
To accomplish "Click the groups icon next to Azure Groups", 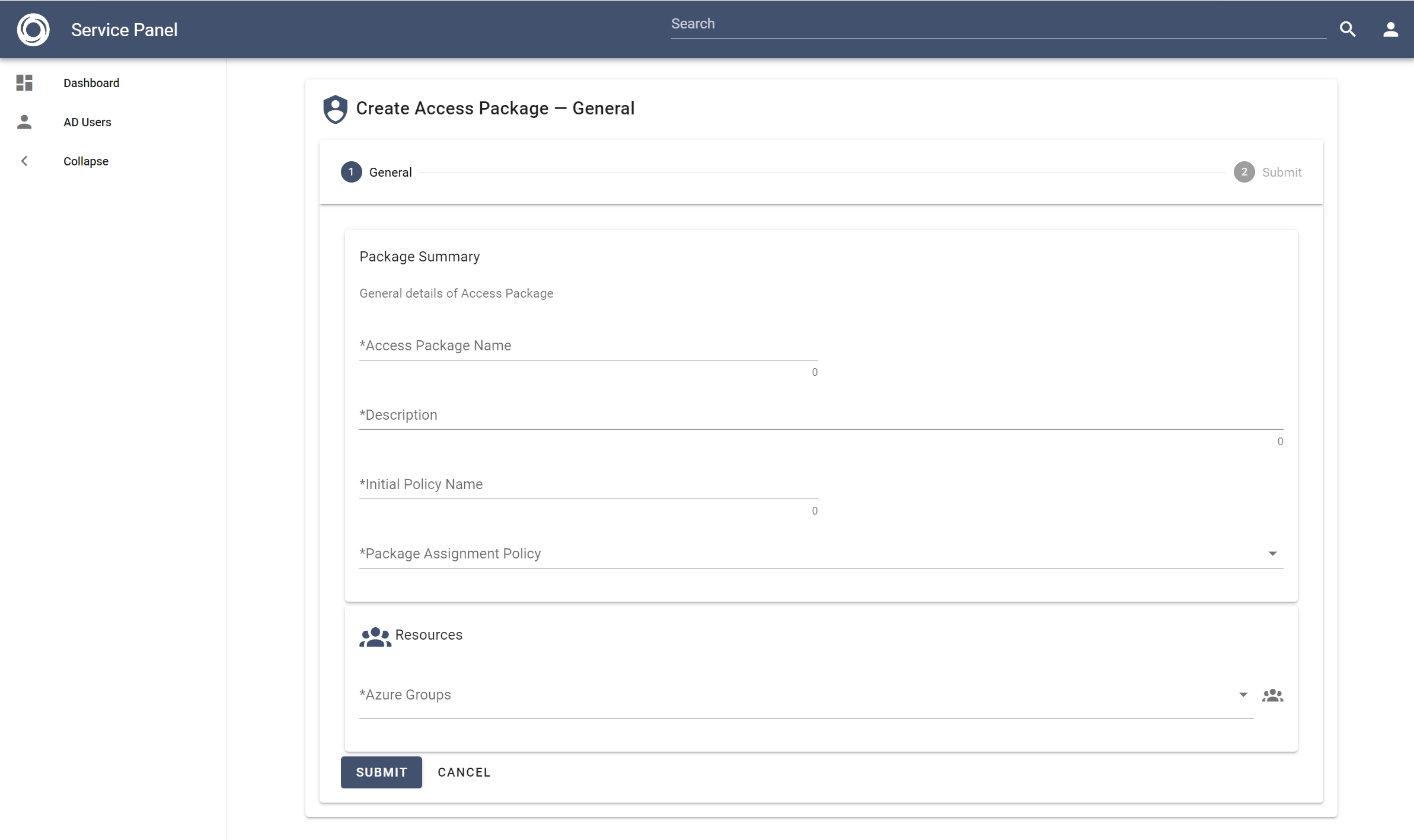I will pyautogui.click(x=1272, y=695).
